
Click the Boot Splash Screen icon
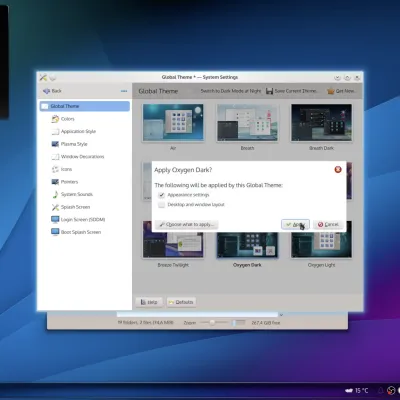point(55,232)
